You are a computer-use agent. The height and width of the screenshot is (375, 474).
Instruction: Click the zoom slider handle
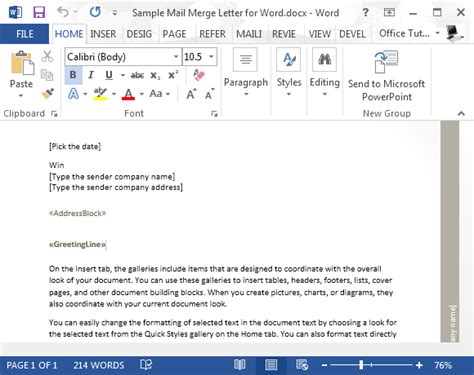click(x=361, y=365)
